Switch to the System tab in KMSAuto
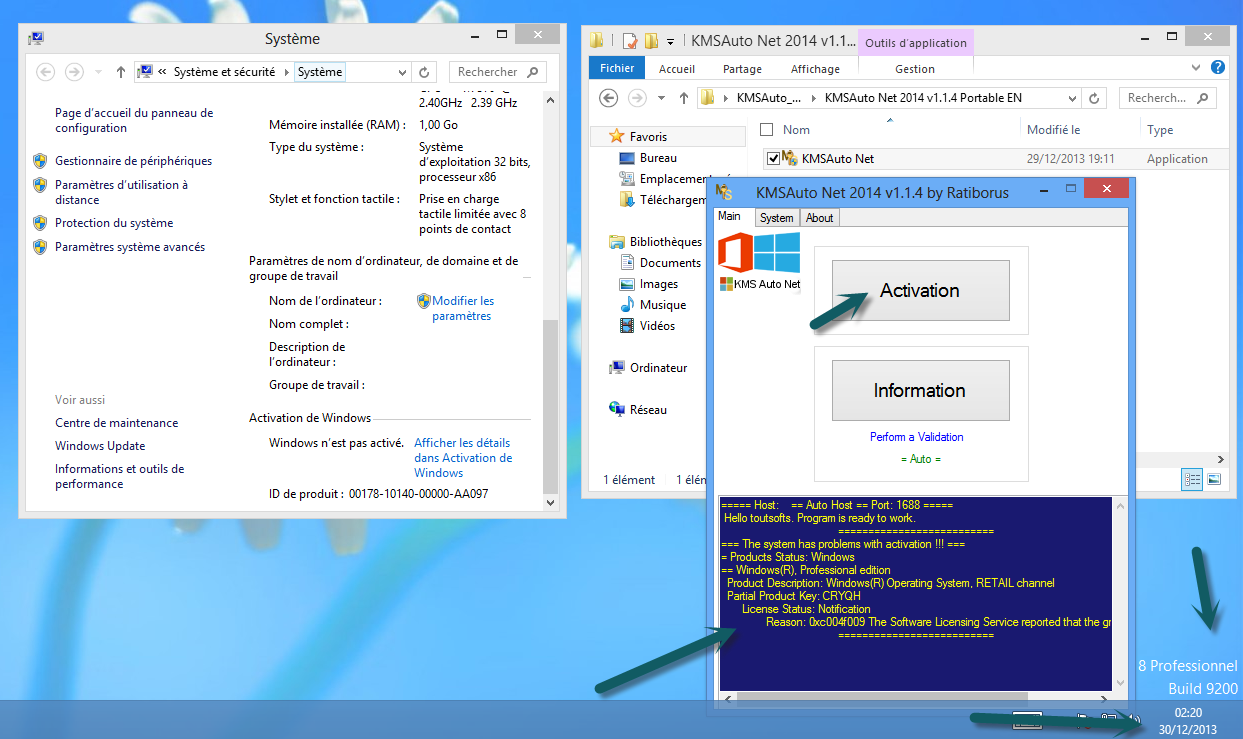The image size is (1243, 739). click(776, 218)
